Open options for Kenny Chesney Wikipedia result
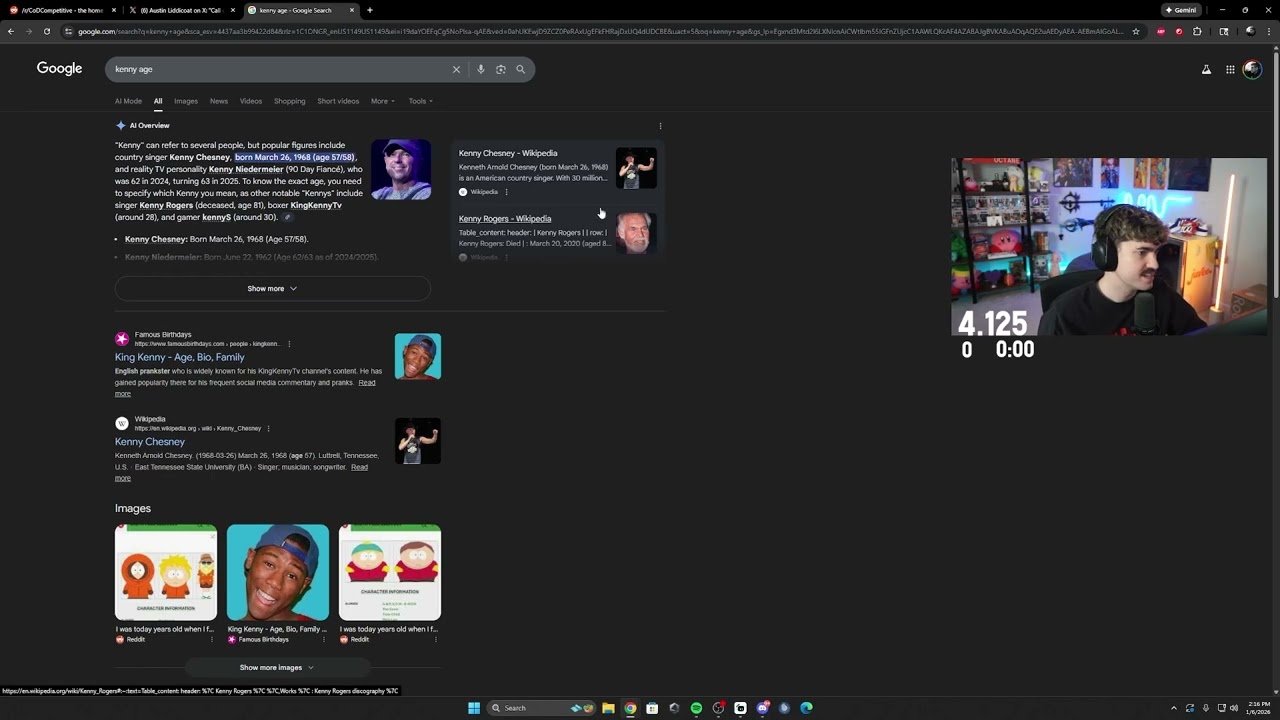 pyautogui.click(x=268, y=428)
